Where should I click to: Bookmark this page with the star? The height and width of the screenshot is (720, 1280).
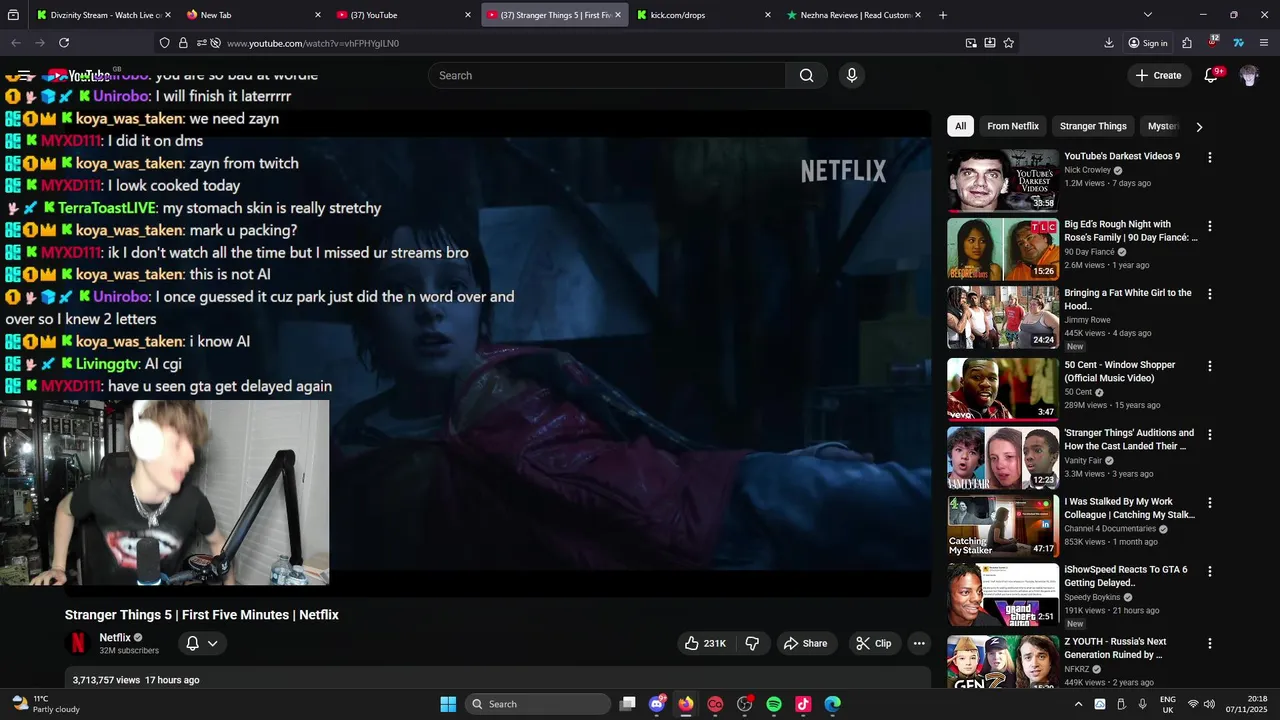point(1009,43)
